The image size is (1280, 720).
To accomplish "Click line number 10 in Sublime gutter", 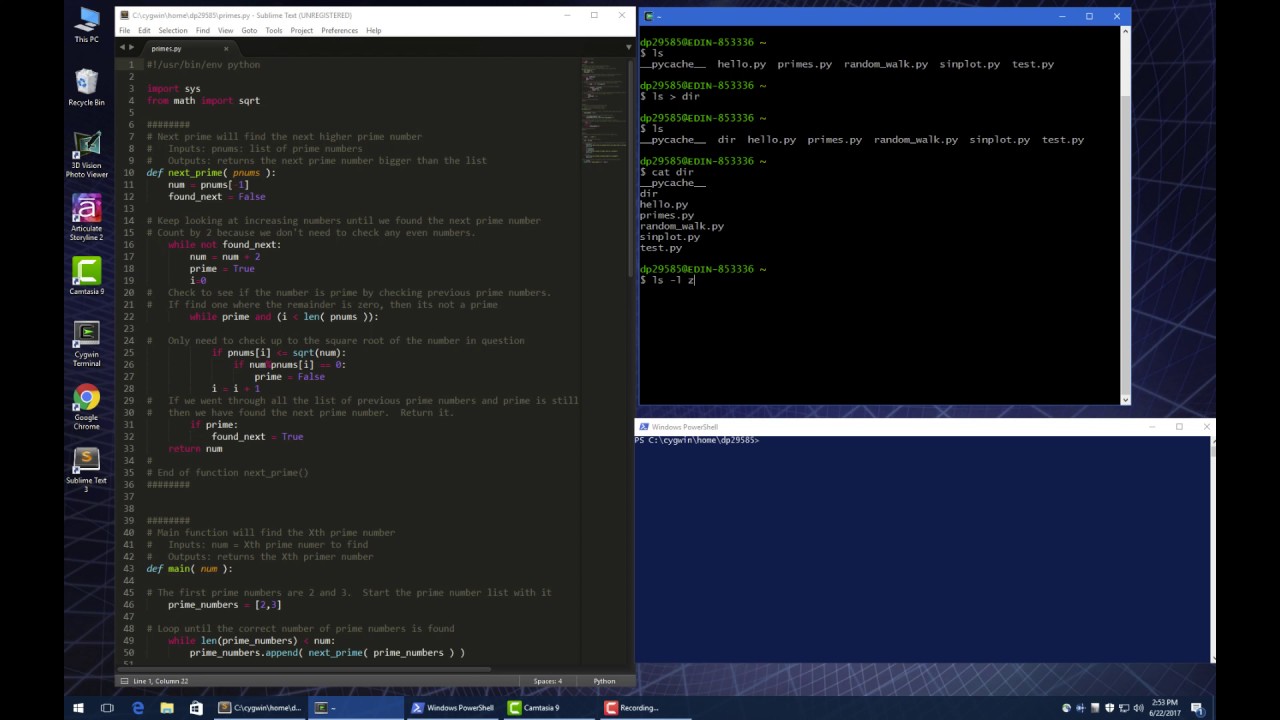I will click(129, 172).
